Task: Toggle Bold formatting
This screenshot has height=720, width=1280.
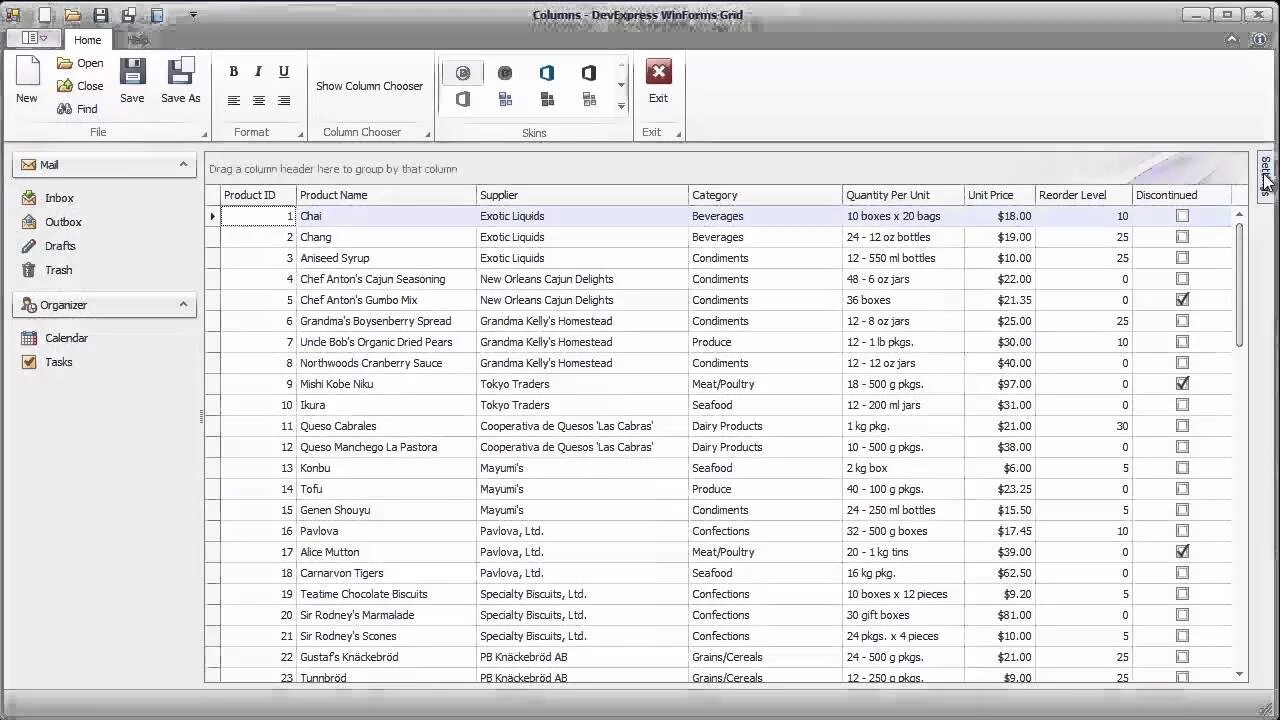Action: point(233,72)
